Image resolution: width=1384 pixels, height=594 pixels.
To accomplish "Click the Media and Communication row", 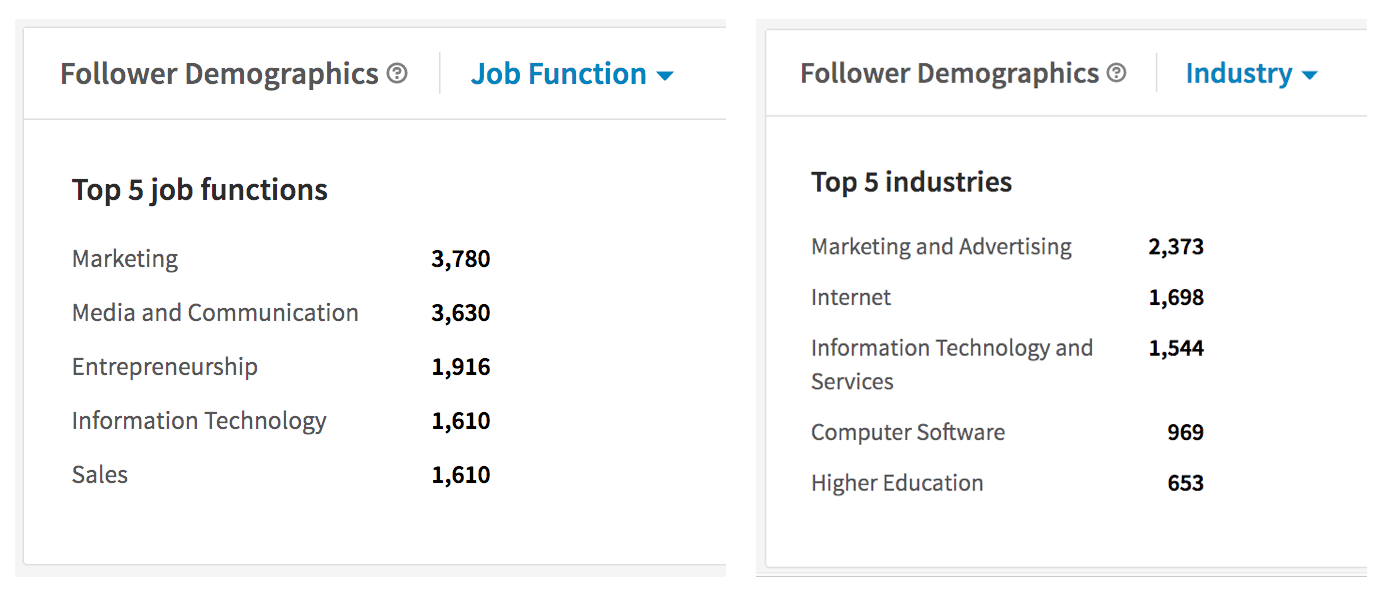I will pos(214,312).
